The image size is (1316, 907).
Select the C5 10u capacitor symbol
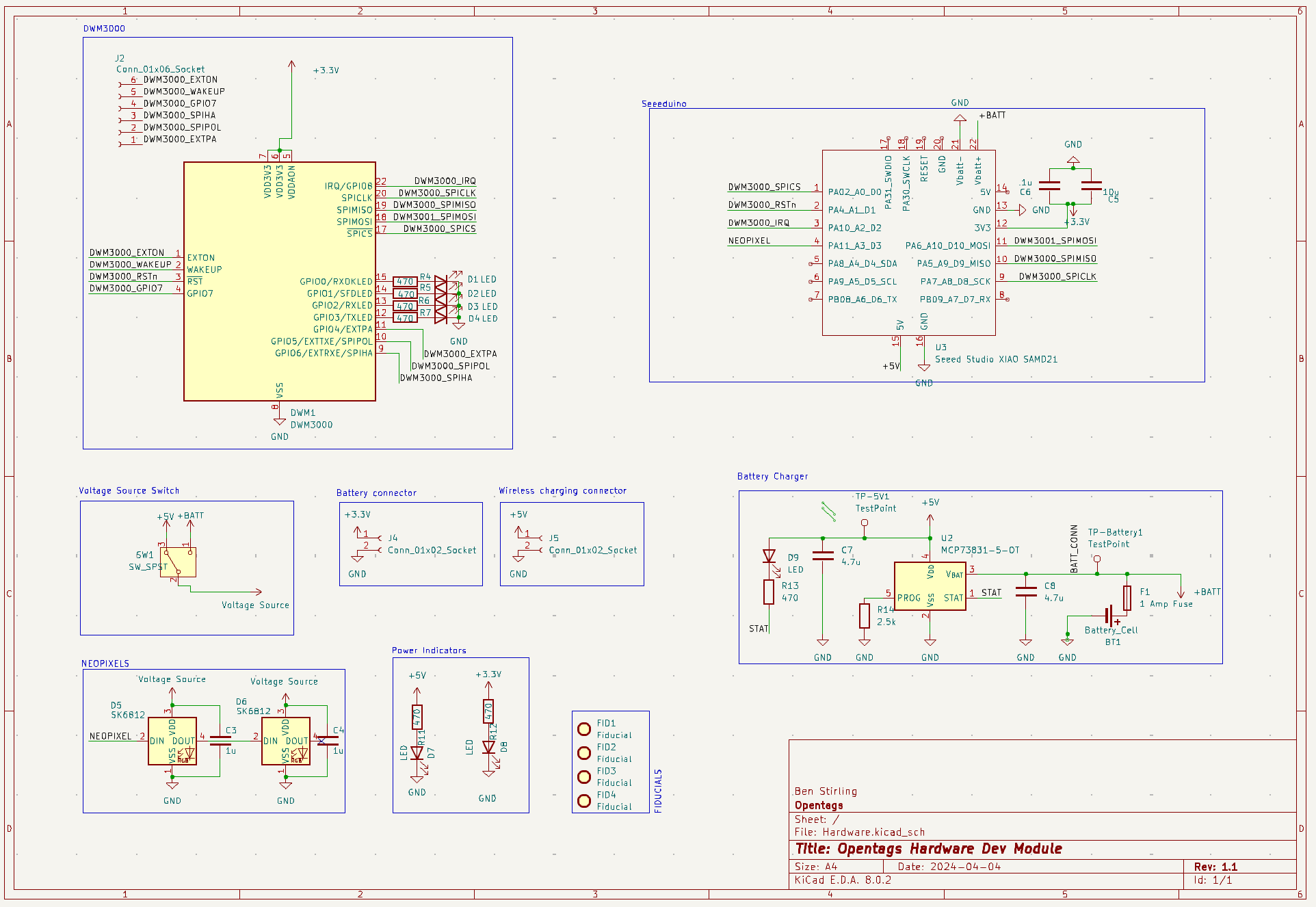pyautogui.click(x=1092, y=186)
